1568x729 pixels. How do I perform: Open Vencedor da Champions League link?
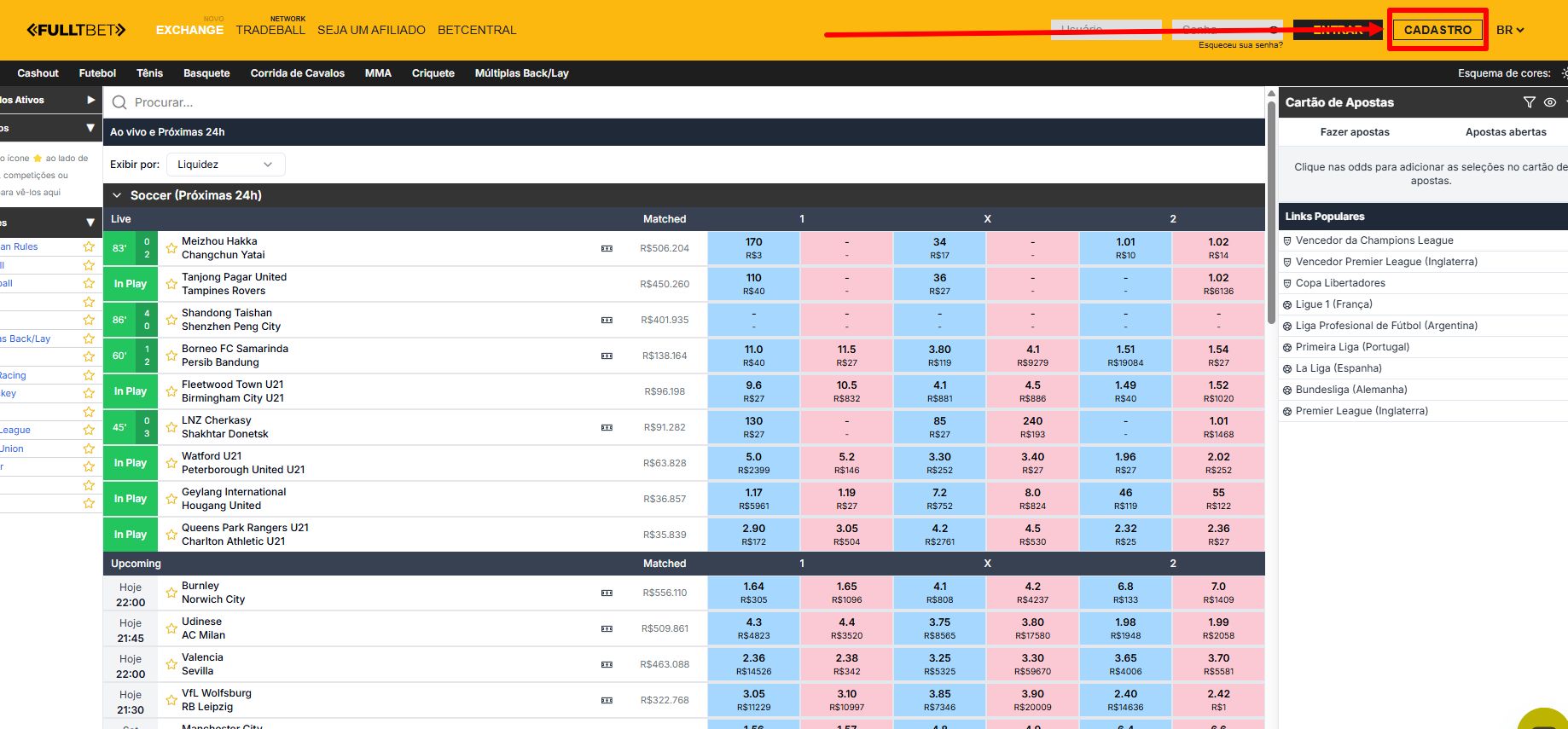coord(1374,240)
